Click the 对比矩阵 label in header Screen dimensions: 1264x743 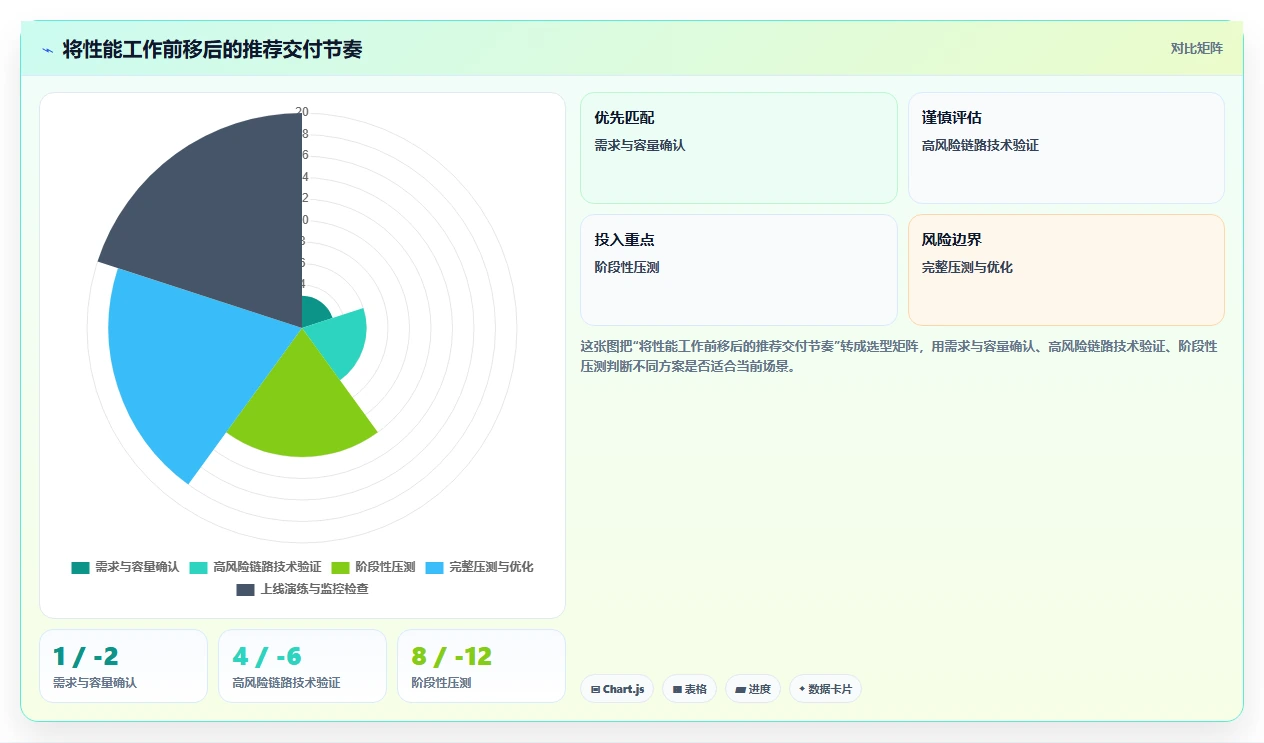point(1197,48)
